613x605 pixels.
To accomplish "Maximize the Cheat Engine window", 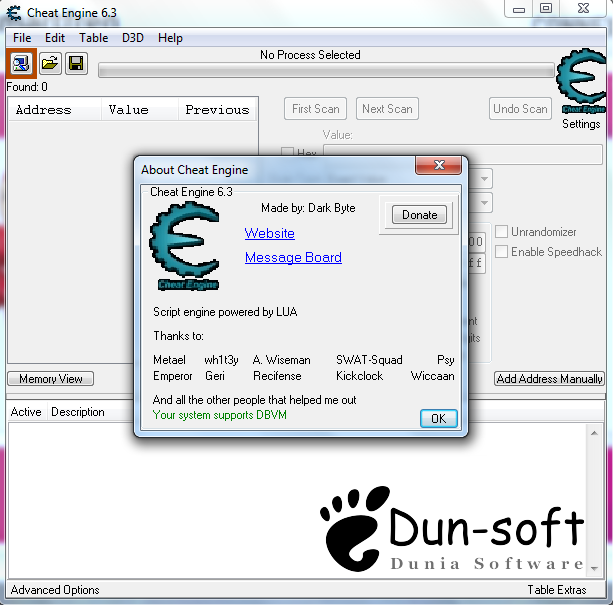I will [x=546, y=9].
